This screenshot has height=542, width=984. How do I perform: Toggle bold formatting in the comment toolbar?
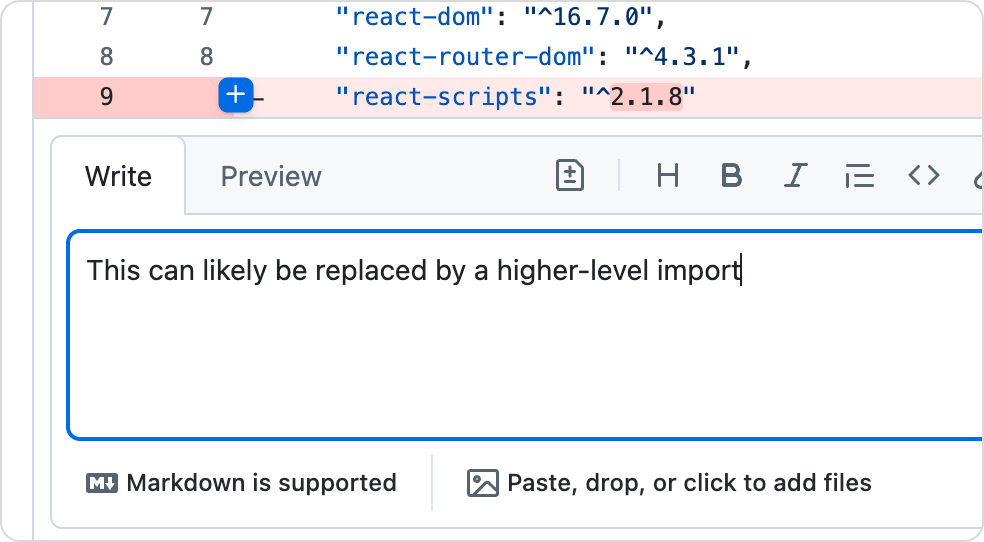731,176
